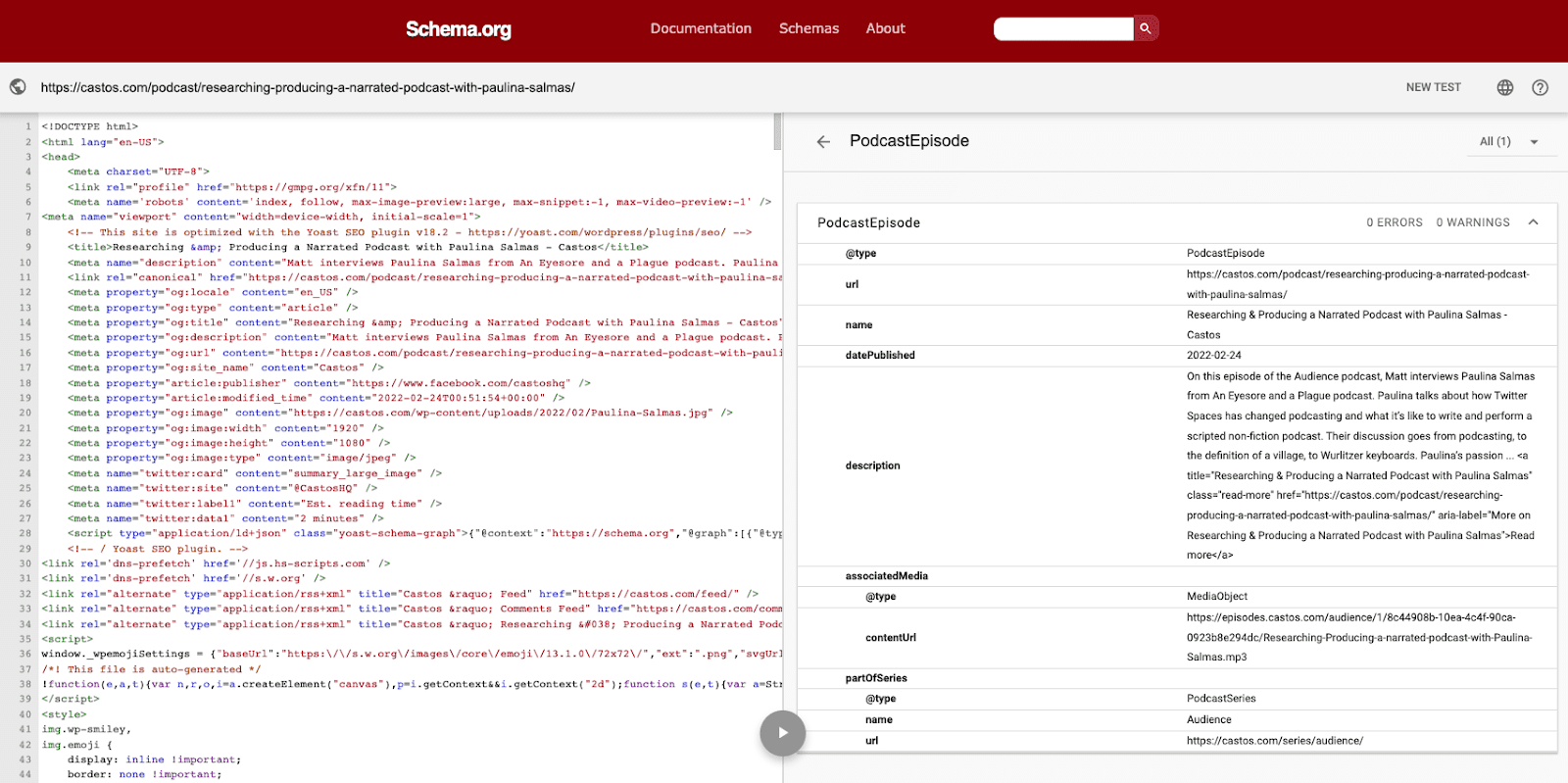Screen dimensions: 1568x783
Task: Start a NEW TEST
Action: (1433, 87)
